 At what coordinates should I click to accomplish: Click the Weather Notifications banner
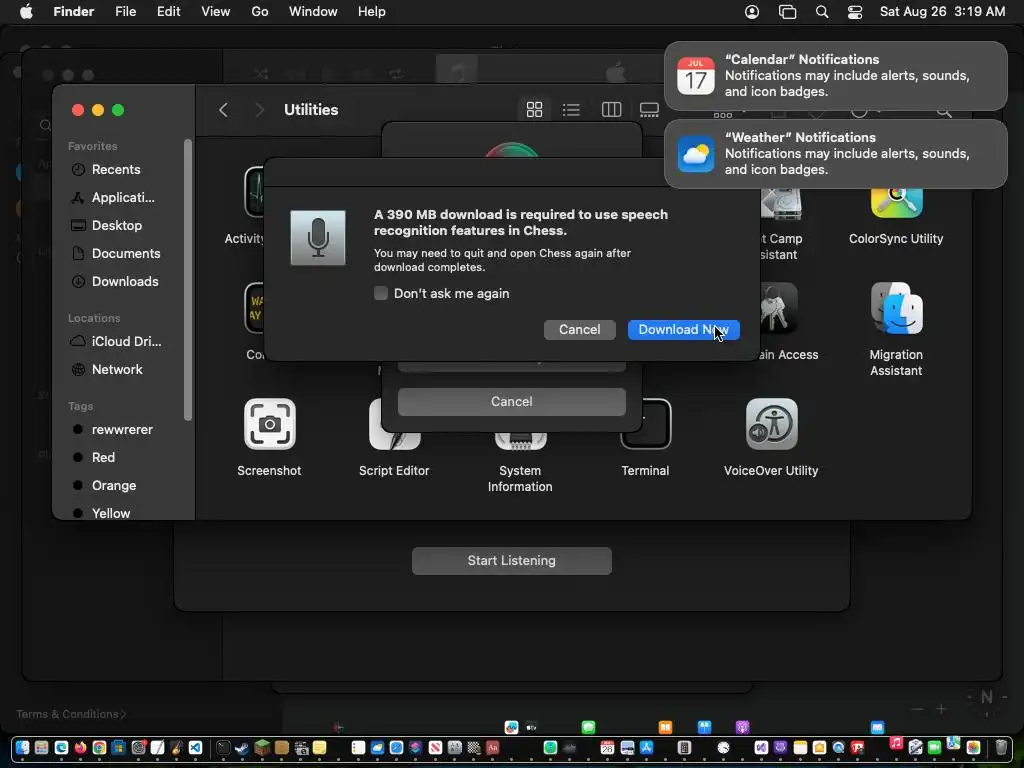(x=835, y=154)
